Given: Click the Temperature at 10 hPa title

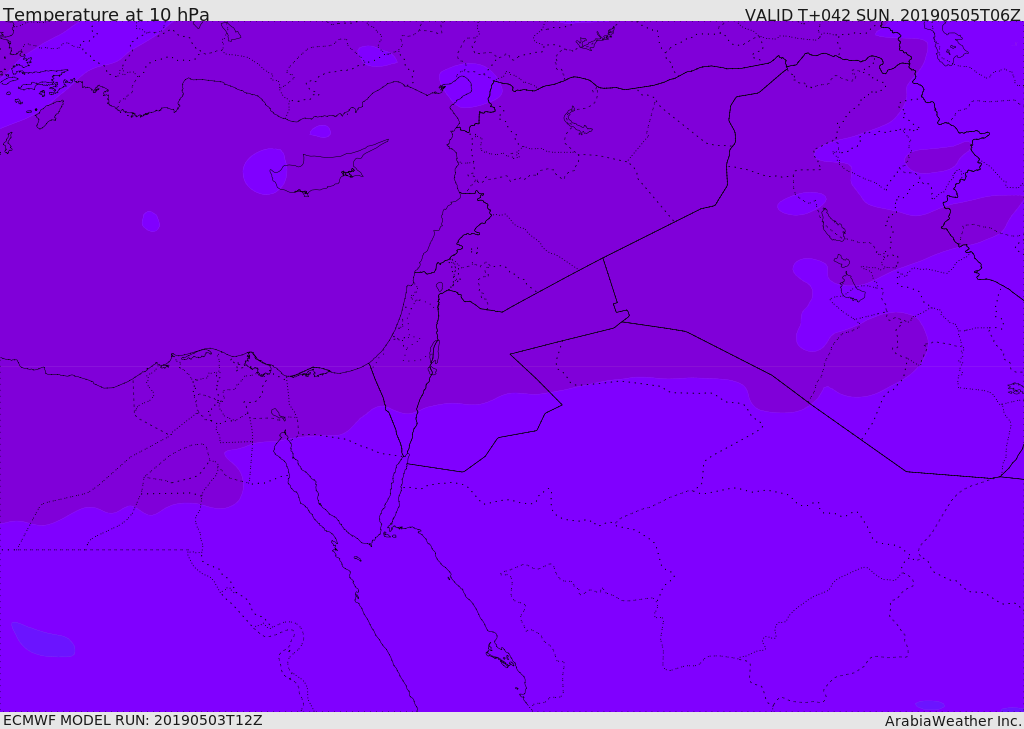Looking at the screenshot, I should pos(106,14).
